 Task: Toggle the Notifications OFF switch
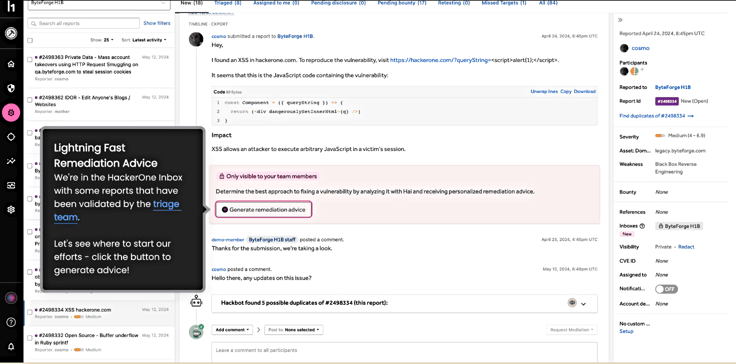(667, 289)
